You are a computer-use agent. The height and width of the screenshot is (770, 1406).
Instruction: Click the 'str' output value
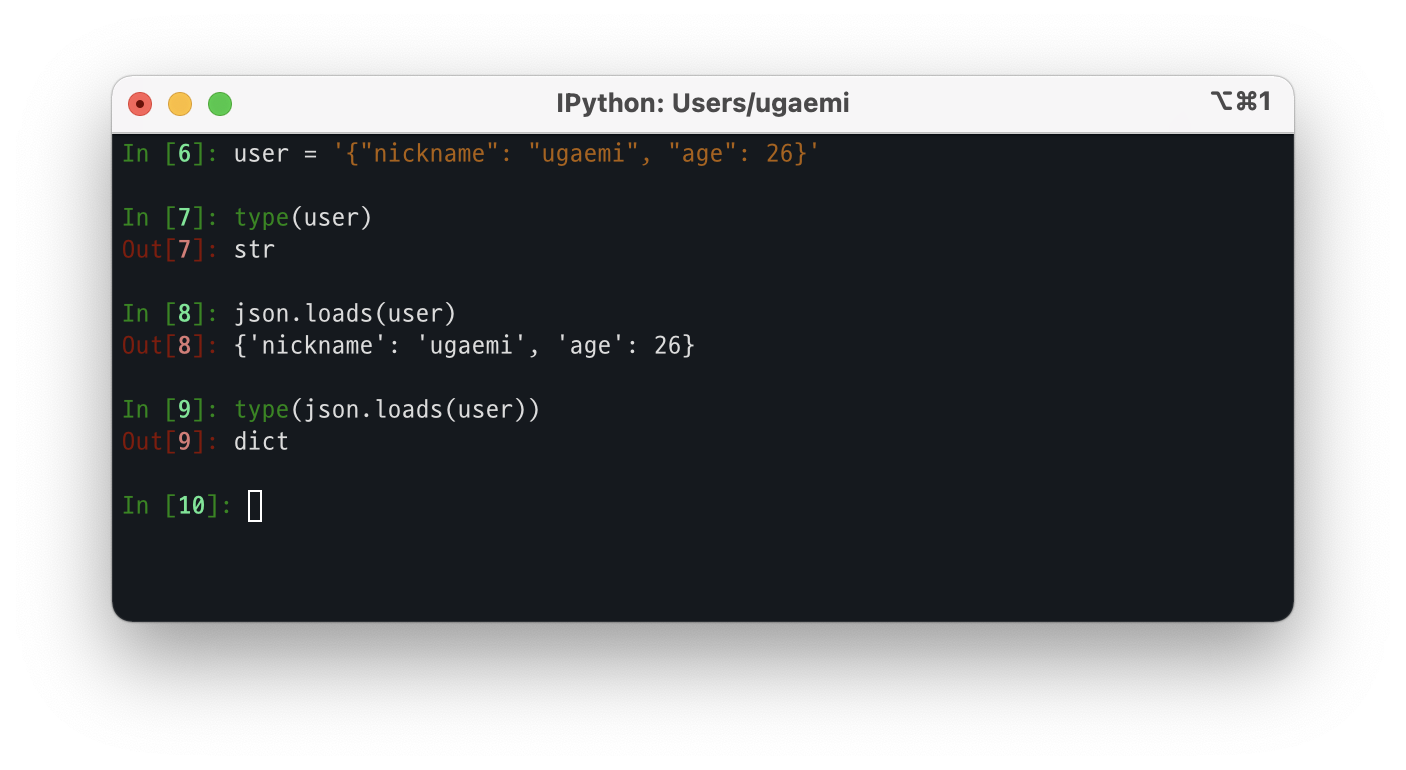click(x=254, y=250)
